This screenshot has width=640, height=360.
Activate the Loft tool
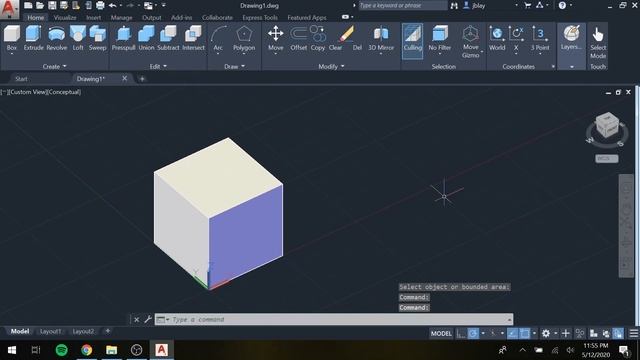[78, 38]
